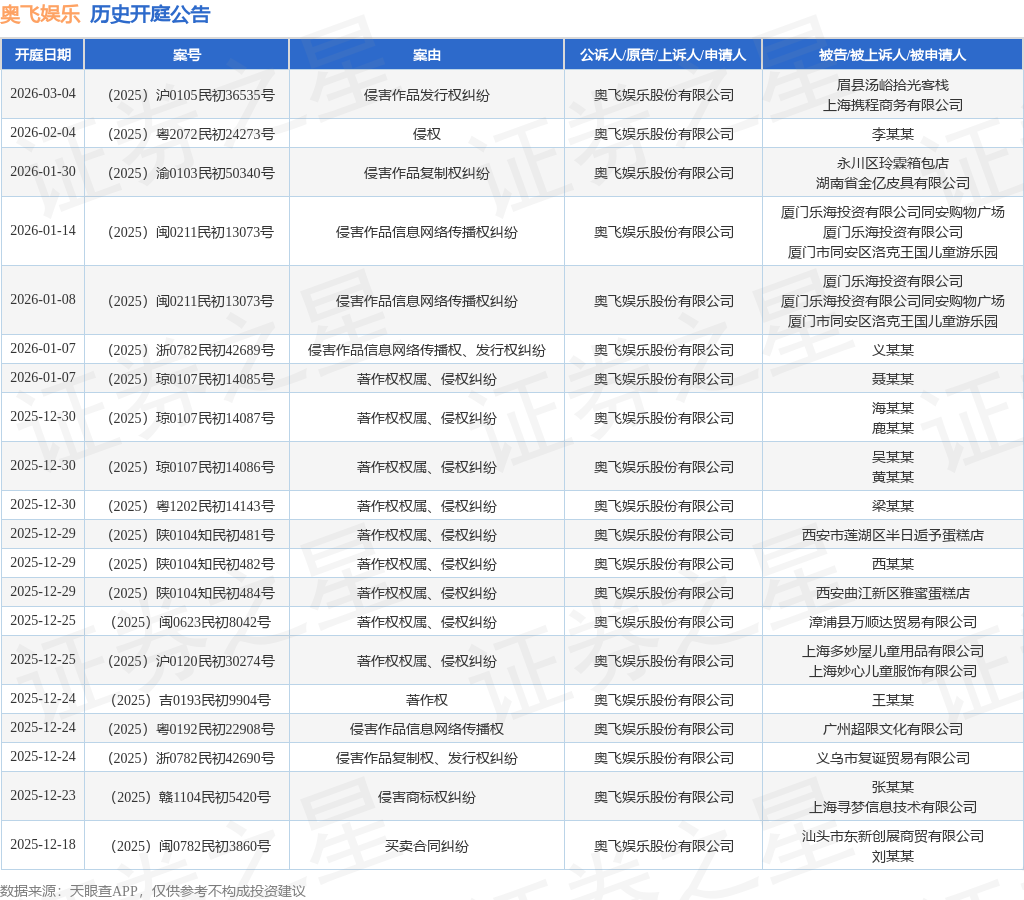Viewport: 1024px width, 900px height.
Task: Select date cell 2026-01-08
Action: coord(43,300)
